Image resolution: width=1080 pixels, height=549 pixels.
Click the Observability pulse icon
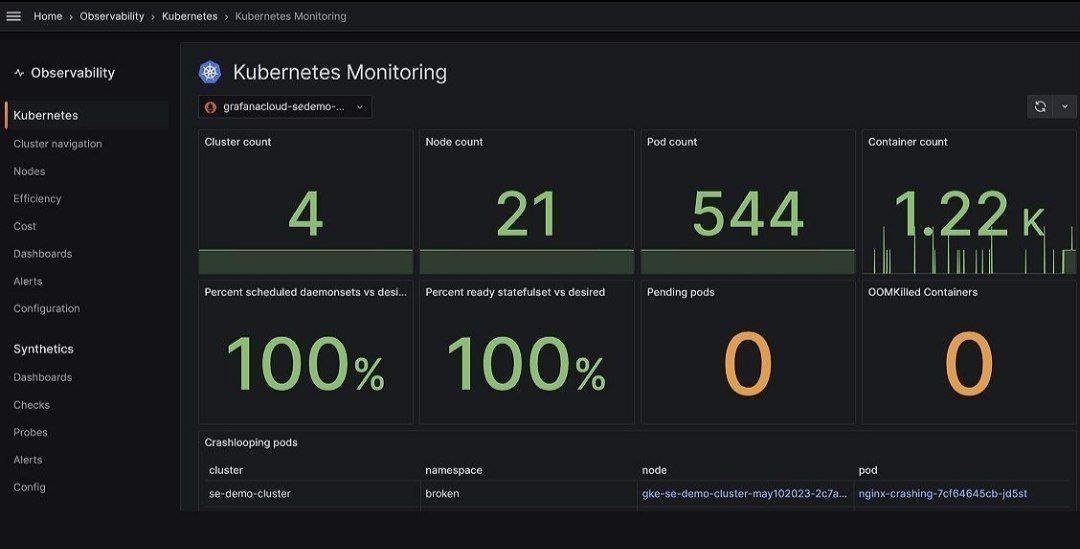click(19, 73)
